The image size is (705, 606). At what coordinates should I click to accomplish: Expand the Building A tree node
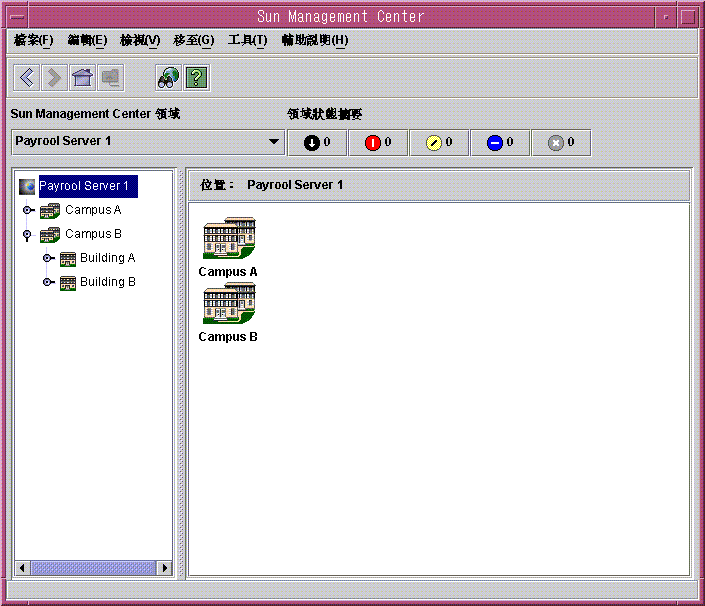pos(48,258)
